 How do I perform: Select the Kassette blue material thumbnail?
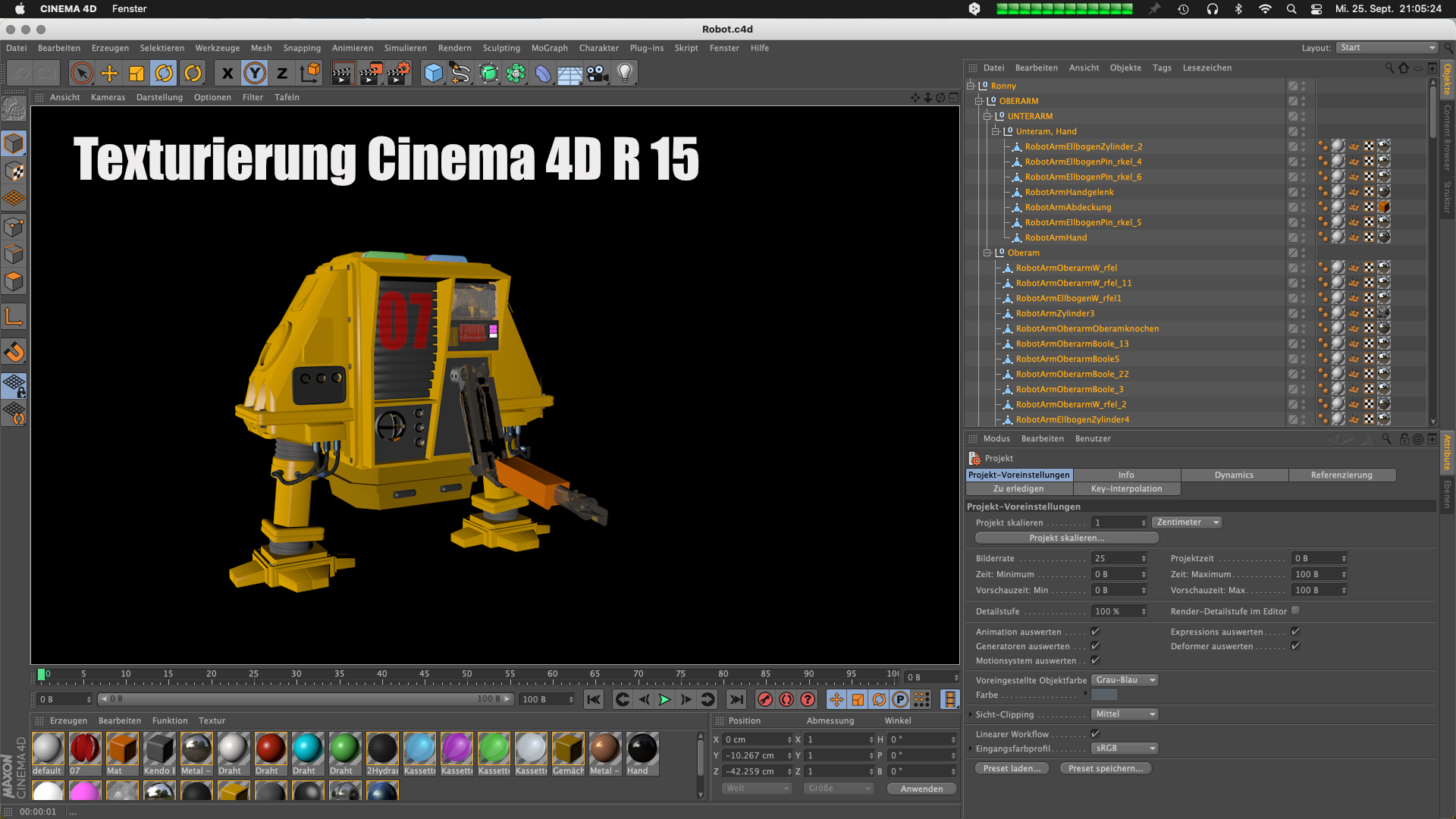tap(419, 749)
